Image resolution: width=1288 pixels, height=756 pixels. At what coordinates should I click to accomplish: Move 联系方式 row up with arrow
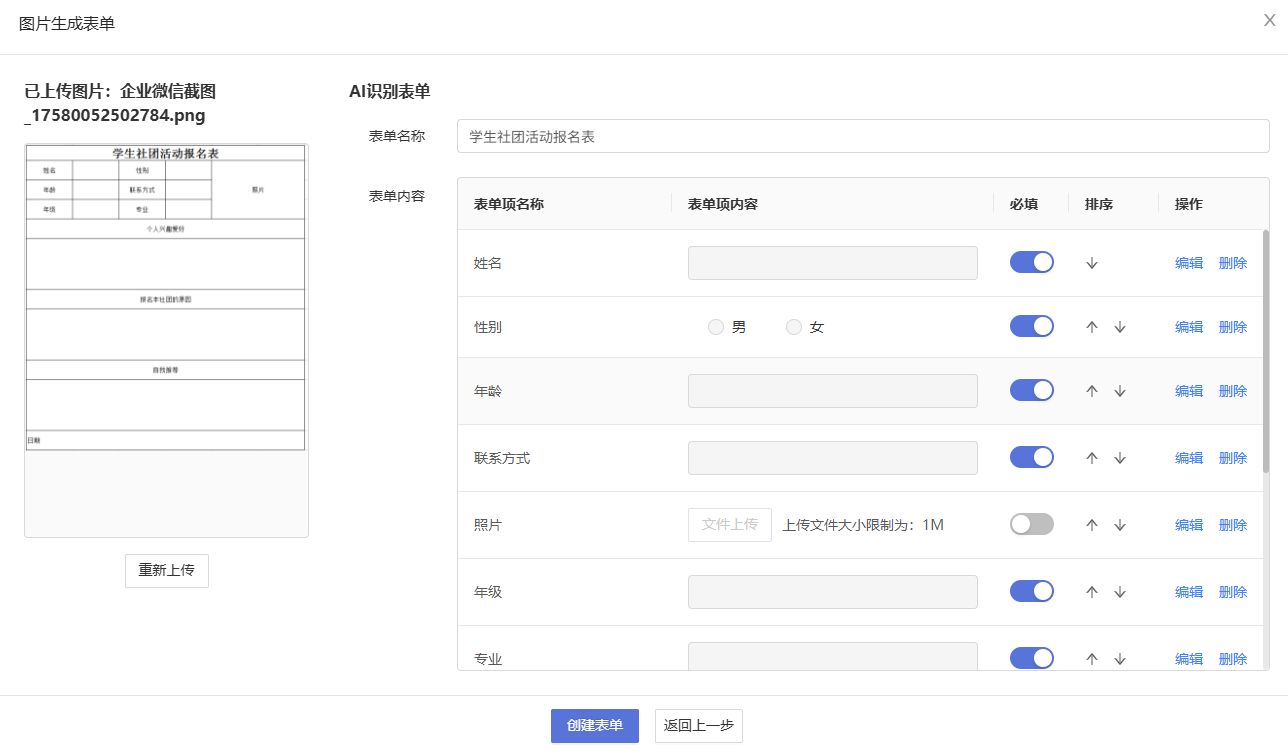[1092, 458]
